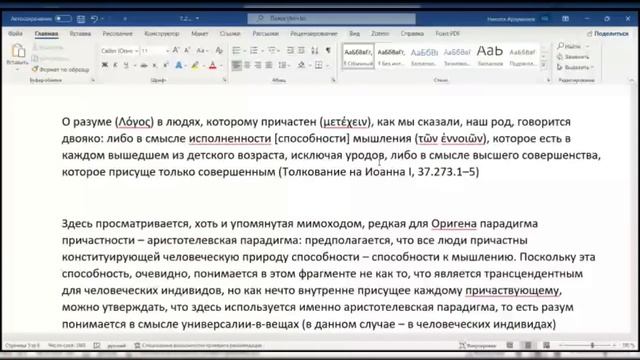
Task: Click the Borders icon
Action: click(x=318, y=65)
